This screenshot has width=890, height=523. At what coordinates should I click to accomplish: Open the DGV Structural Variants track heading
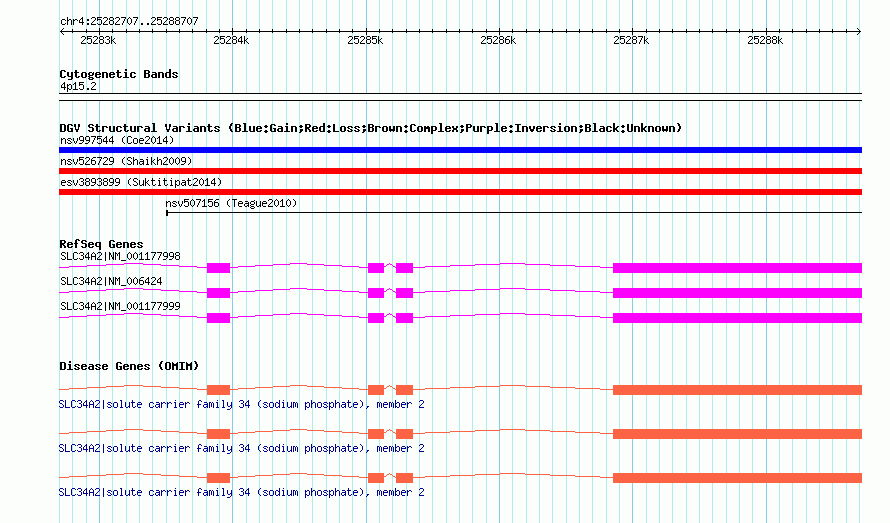tap(370, 128)
